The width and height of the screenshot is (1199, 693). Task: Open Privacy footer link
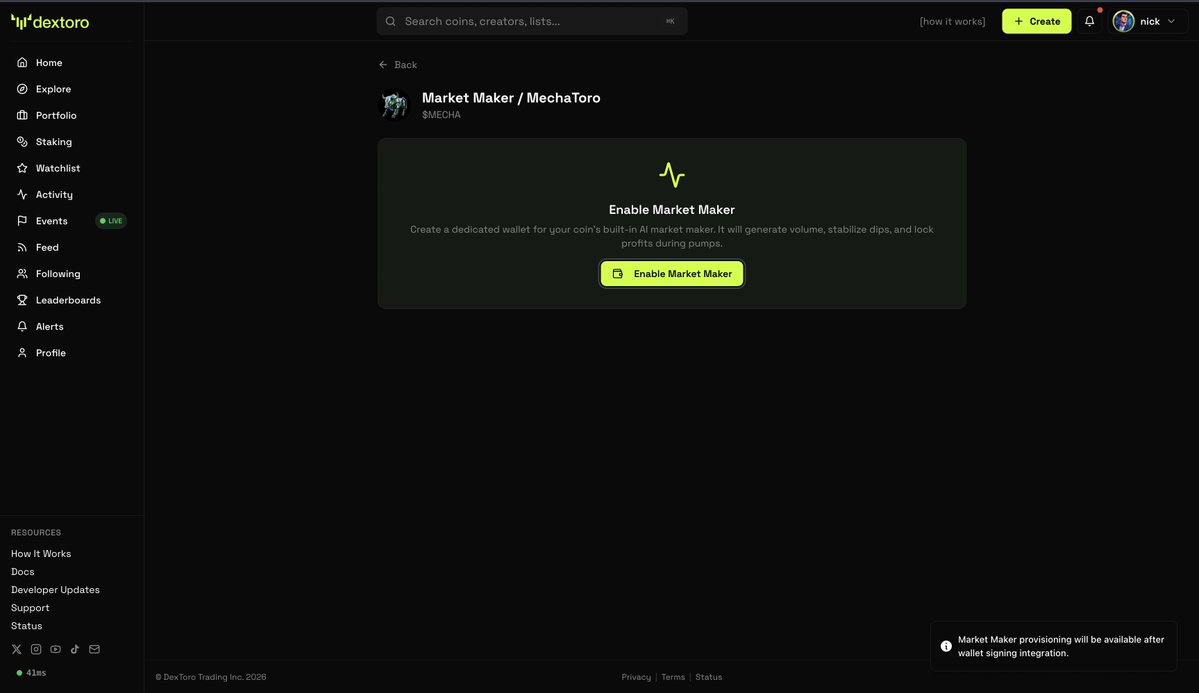coord(636,677)
